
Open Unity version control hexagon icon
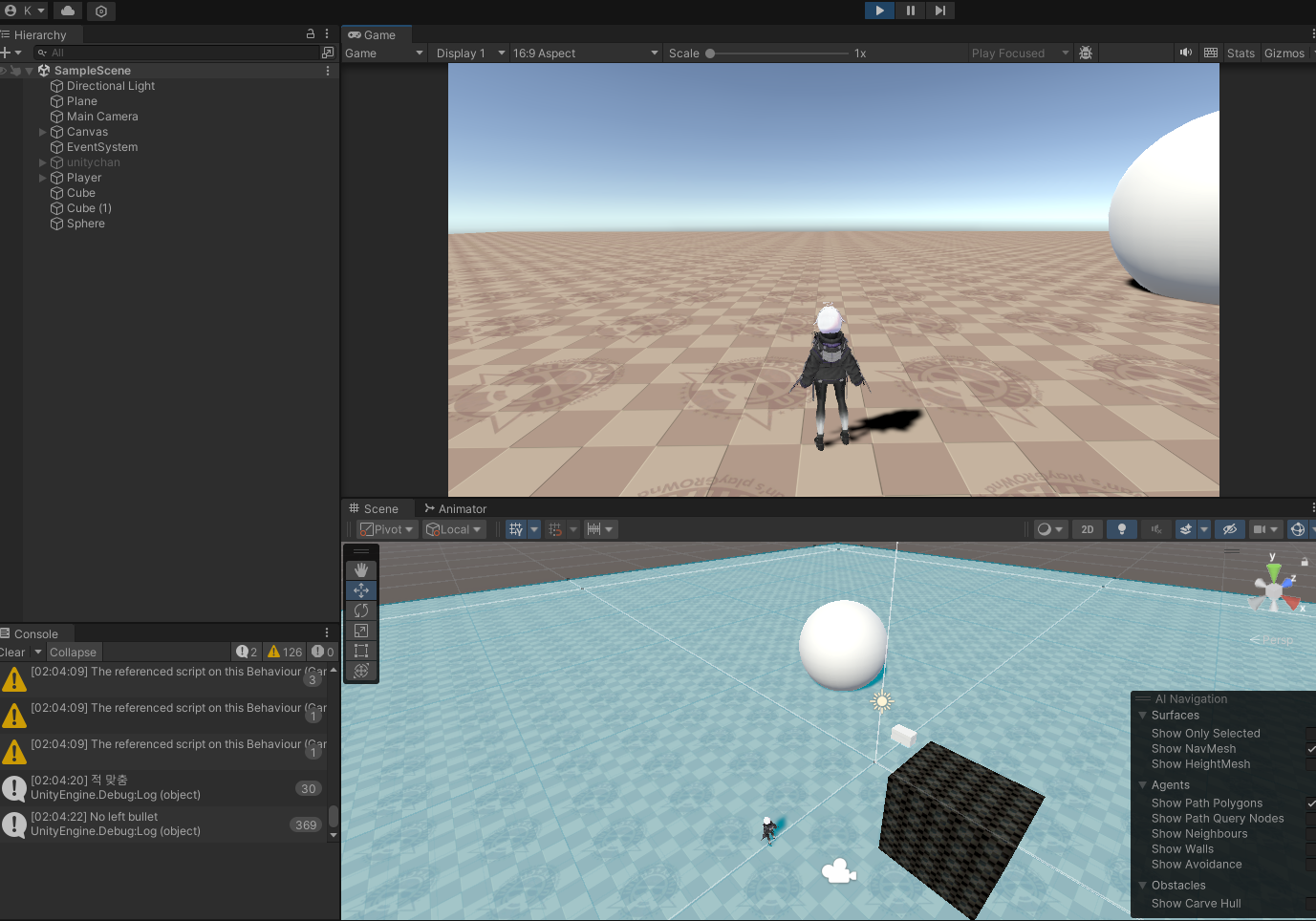[101, 11]
